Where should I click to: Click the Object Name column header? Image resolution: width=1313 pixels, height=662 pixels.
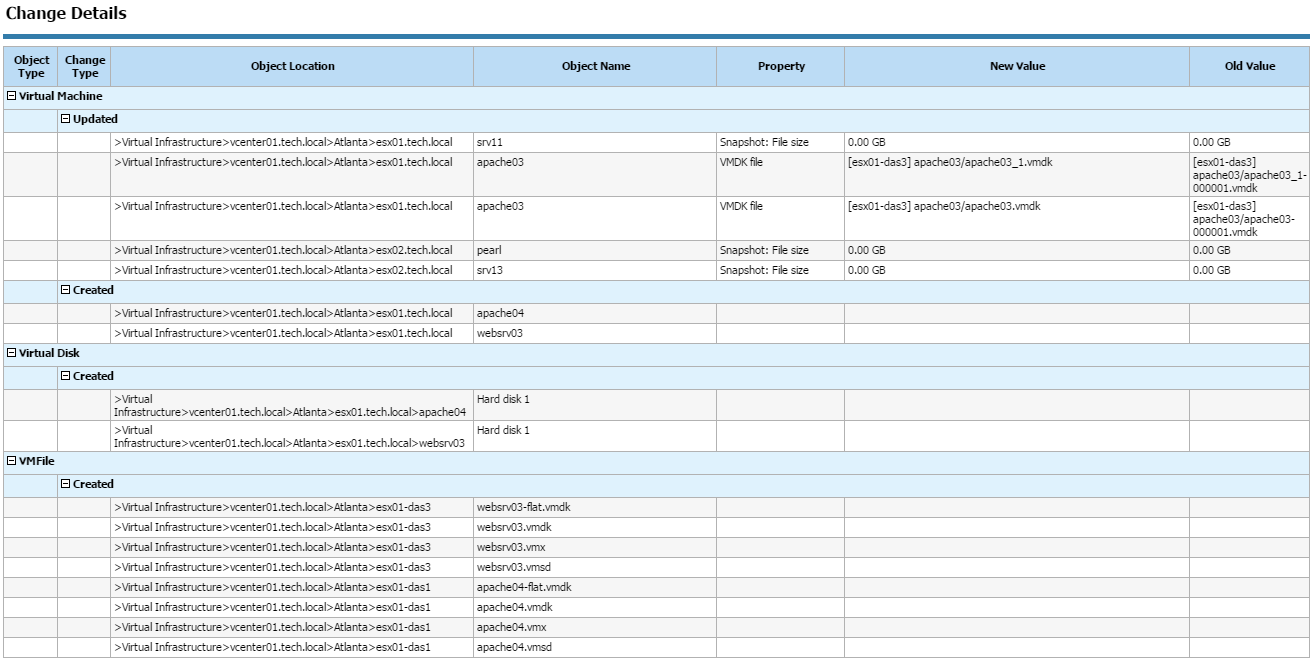coord(595,67)
